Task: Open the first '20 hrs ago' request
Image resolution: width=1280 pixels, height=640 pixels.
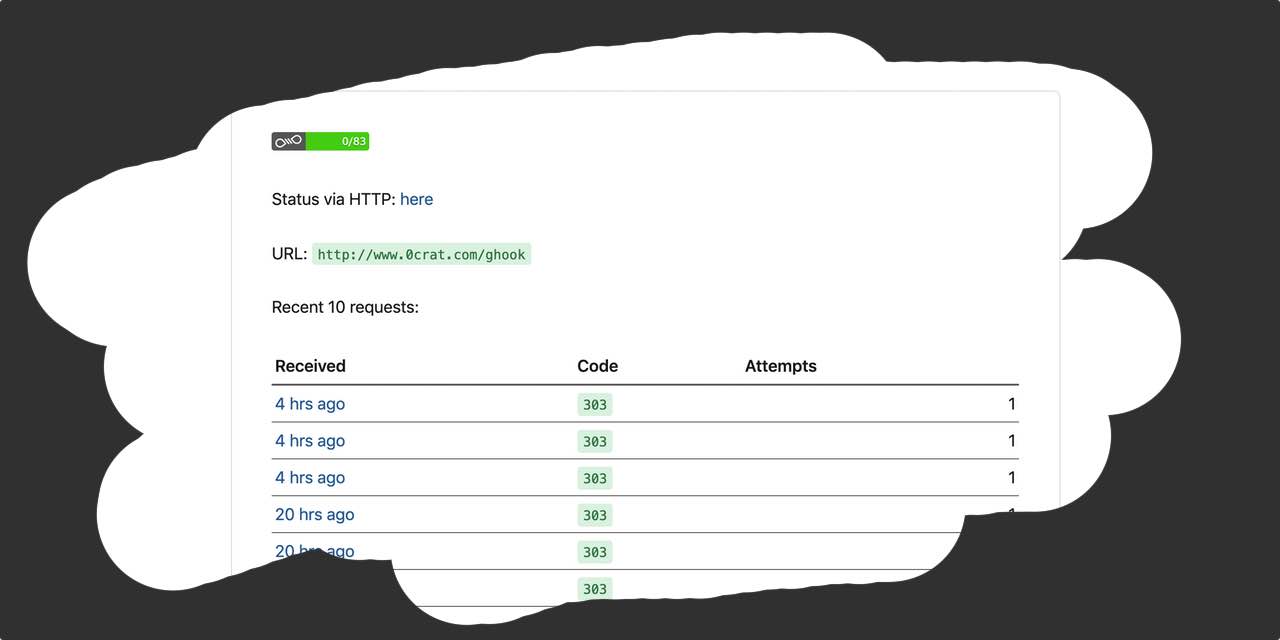Action: point(314,515)
